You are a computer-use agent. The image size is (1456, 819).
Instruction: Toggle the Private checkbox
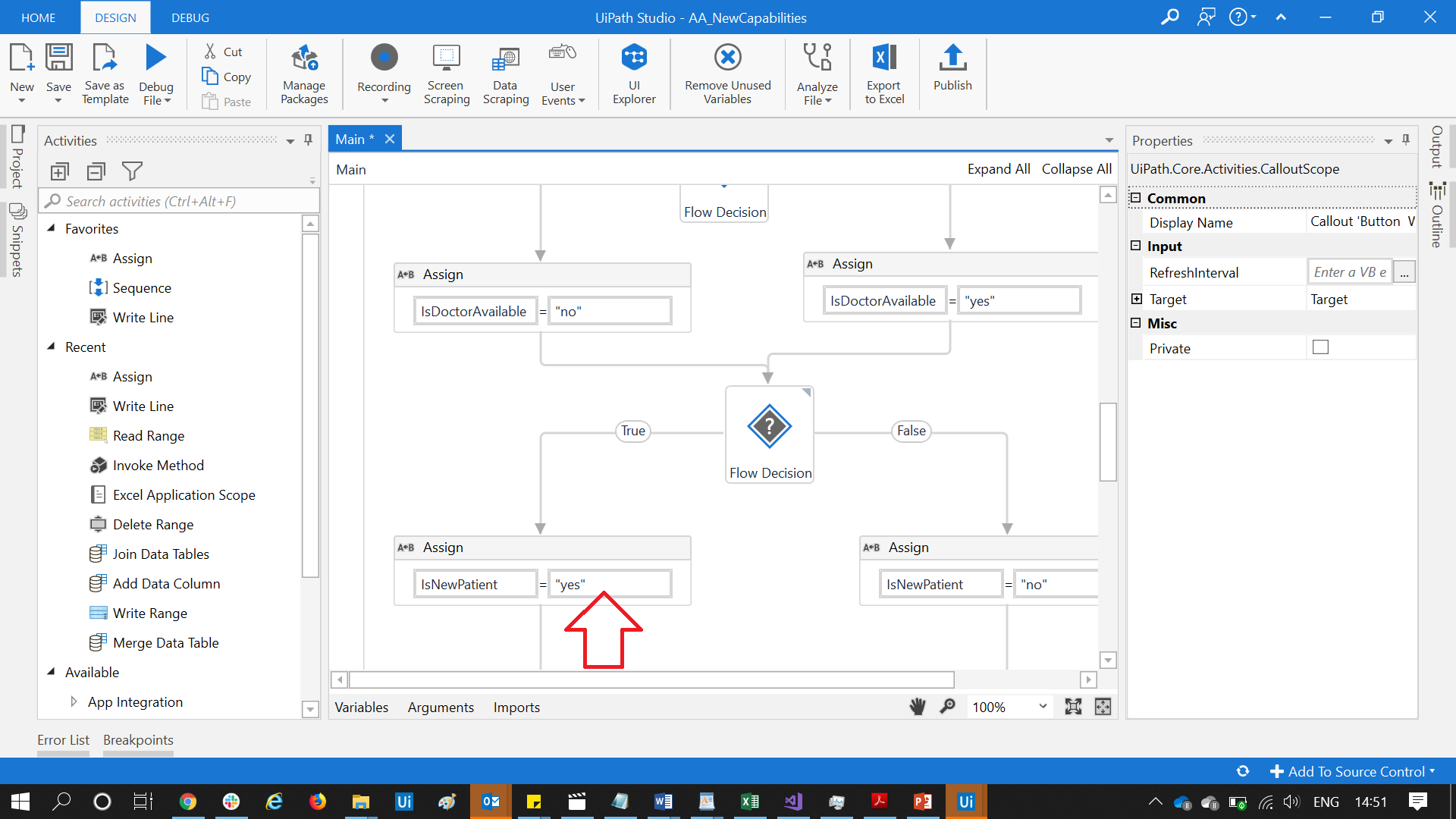(1320, 347)
